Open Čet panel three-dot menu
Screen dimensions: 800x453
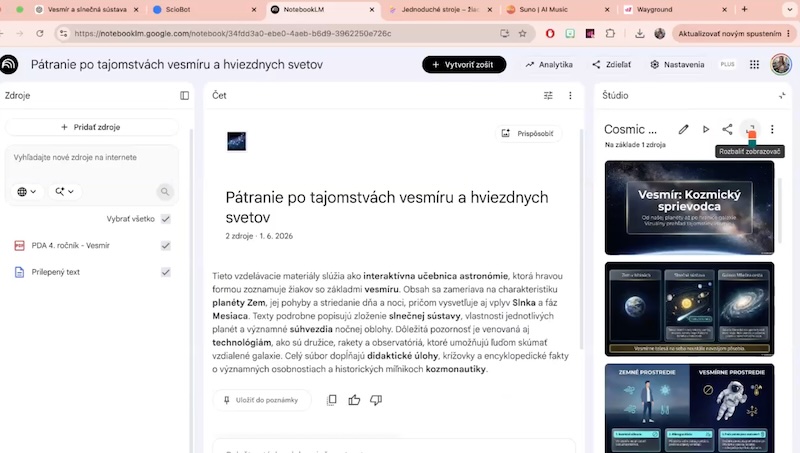570,95
